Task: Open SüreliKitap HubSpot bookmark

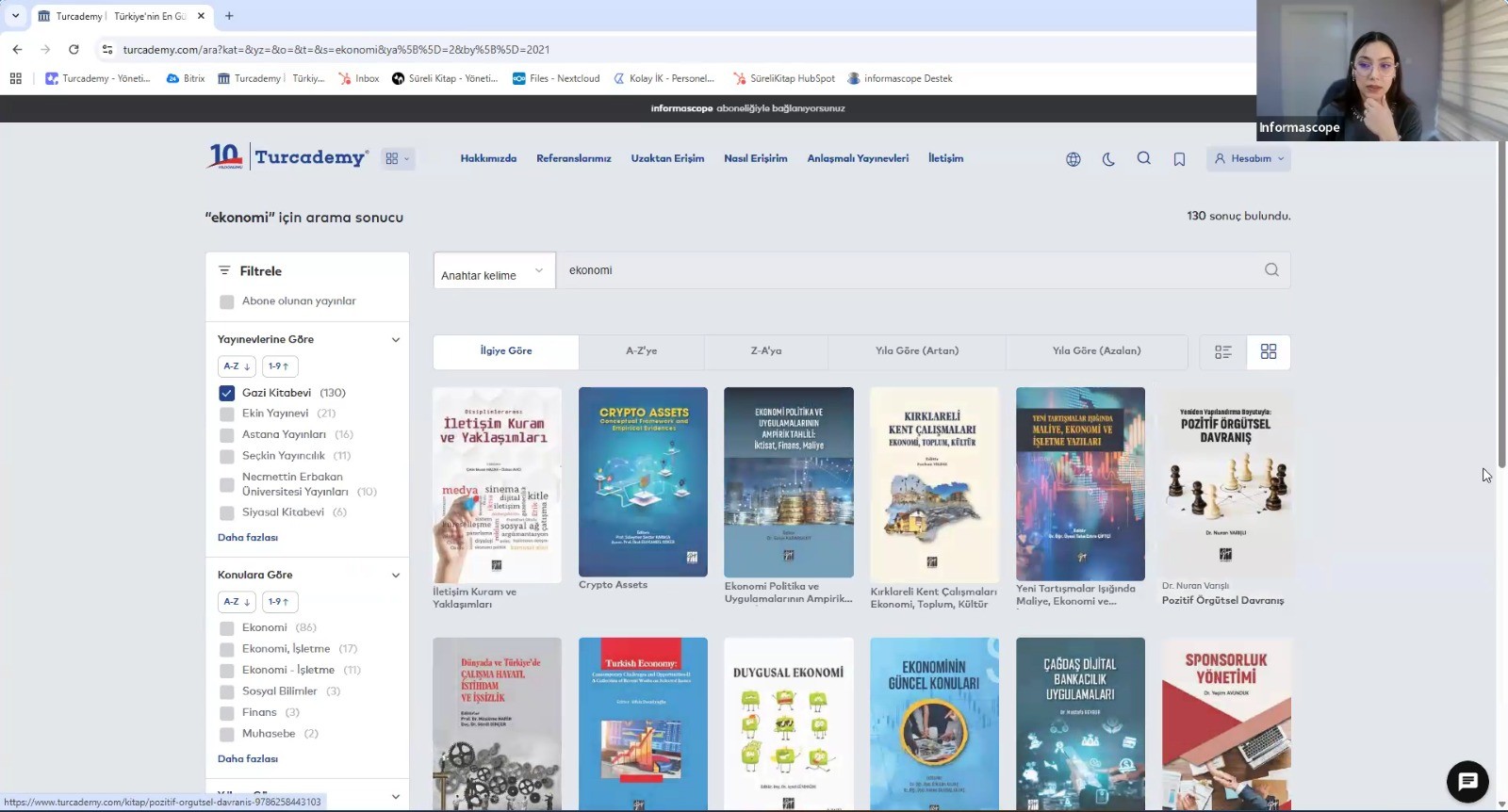Action: point(784,78)
